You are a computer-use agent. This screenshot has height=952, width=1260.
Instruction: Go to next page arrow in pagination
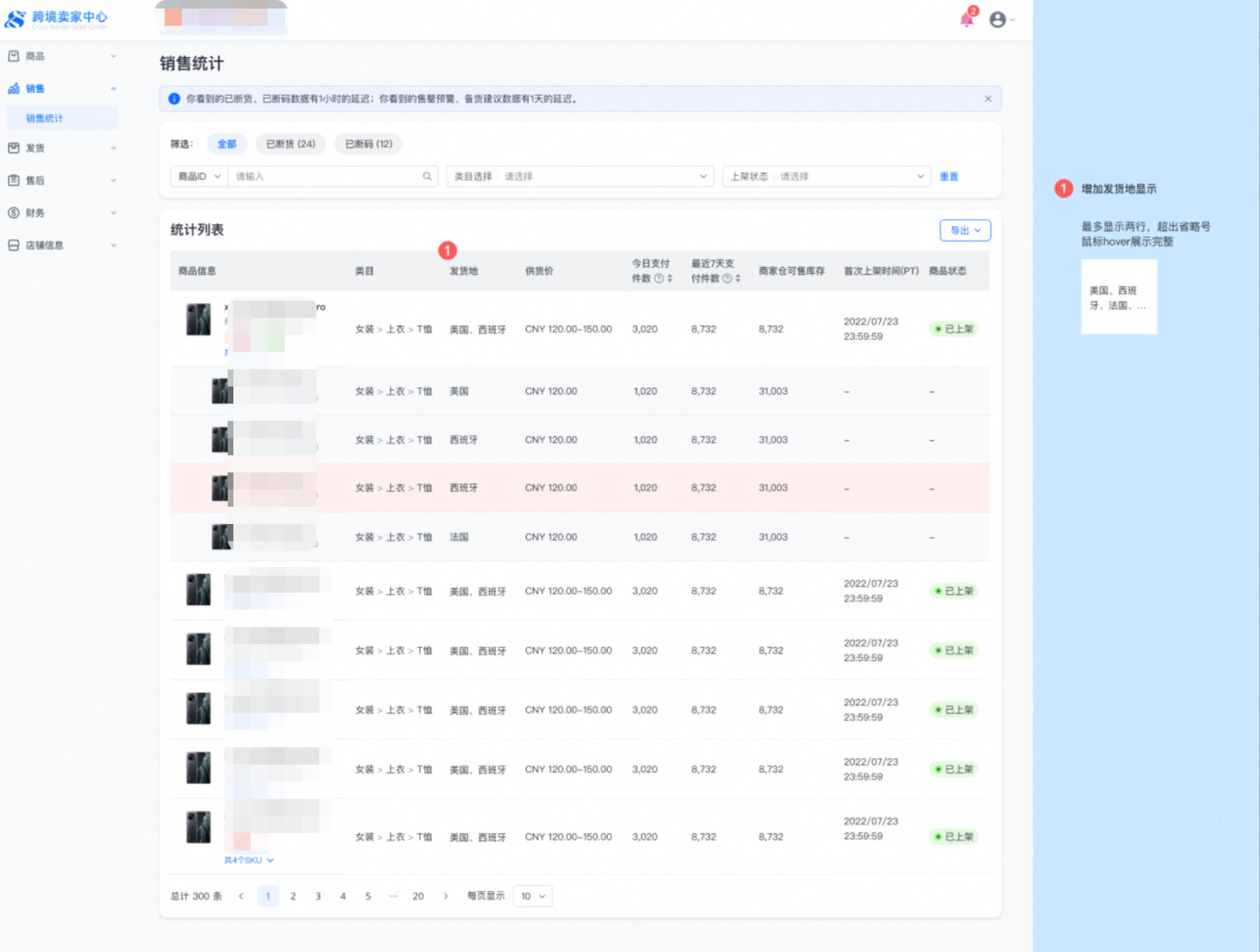(445, 896)
